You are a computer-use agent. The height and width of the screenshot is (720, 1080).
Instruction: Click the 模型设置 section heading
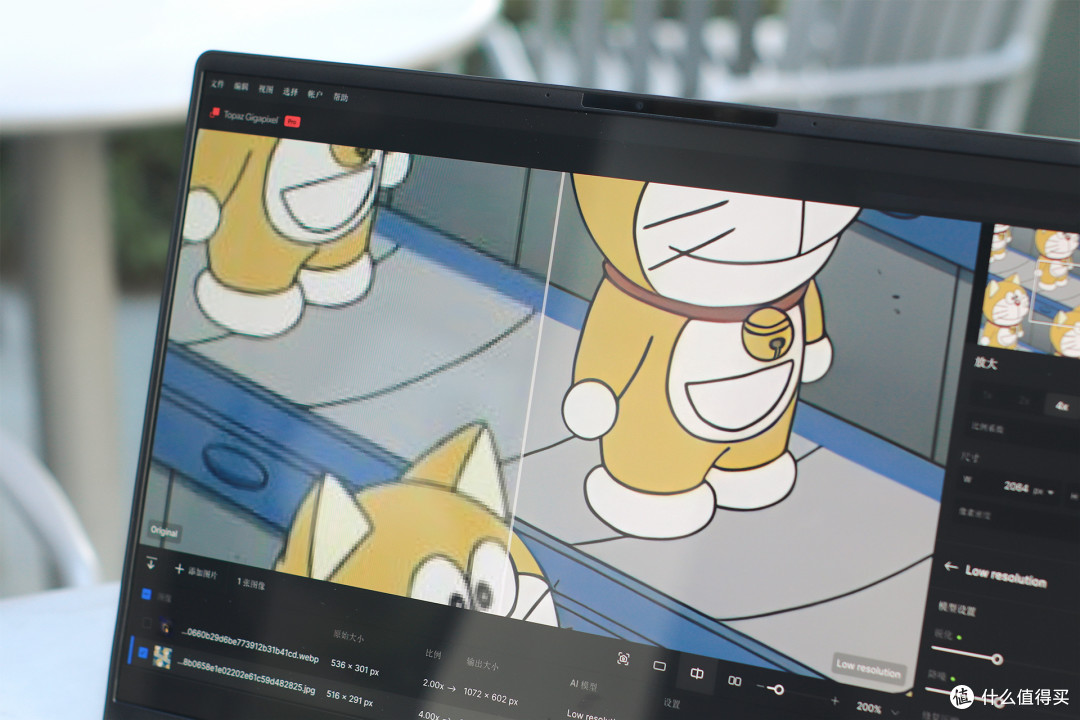click(957, 608)
